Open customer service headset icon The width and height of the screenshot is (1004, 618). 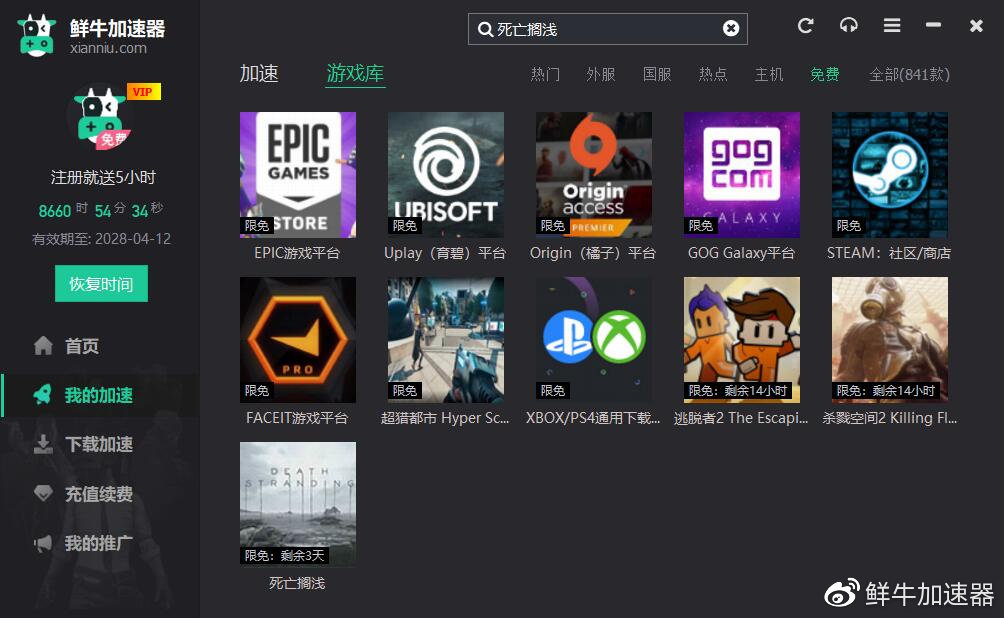point(848,26)
